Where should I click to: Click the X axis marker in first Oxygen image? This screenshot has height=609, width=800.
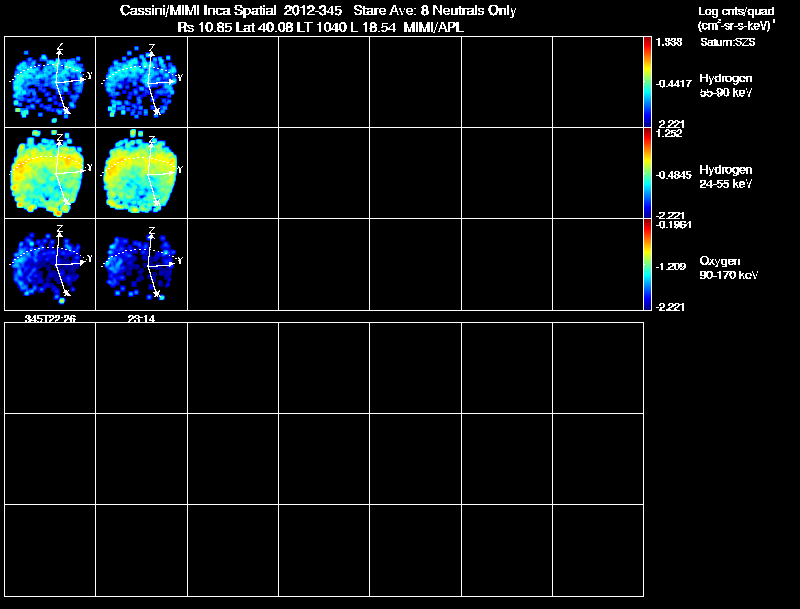tap(66, 293)
